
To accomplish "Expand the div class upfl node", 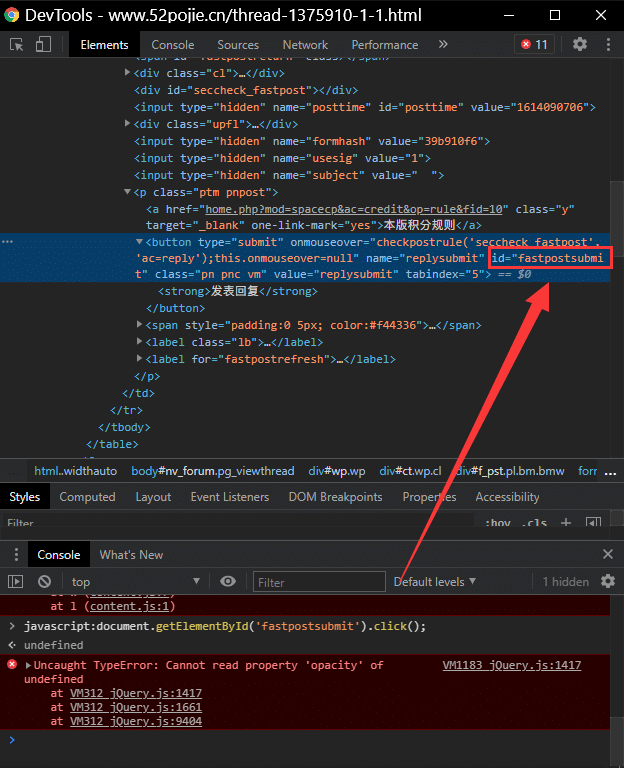I will point(127,124).
